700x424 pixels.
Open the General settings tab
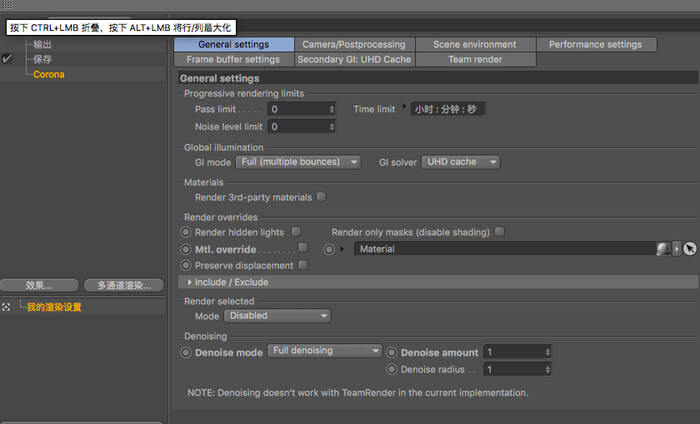click(x=234, y=45)
